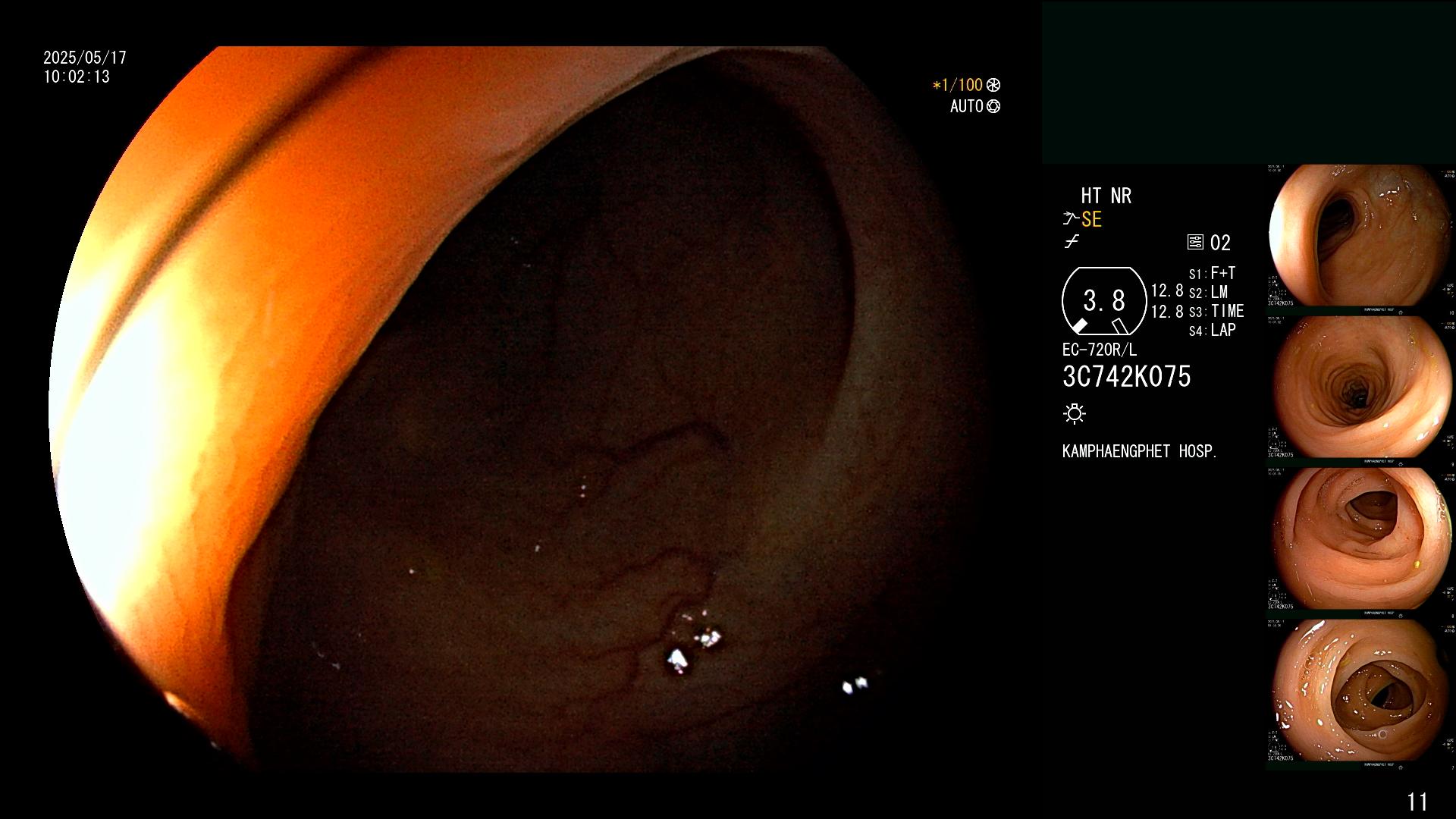1456x819 pixels.
Task: Click the scope model EC-720R/L
Action: (x=1100, y=350)
